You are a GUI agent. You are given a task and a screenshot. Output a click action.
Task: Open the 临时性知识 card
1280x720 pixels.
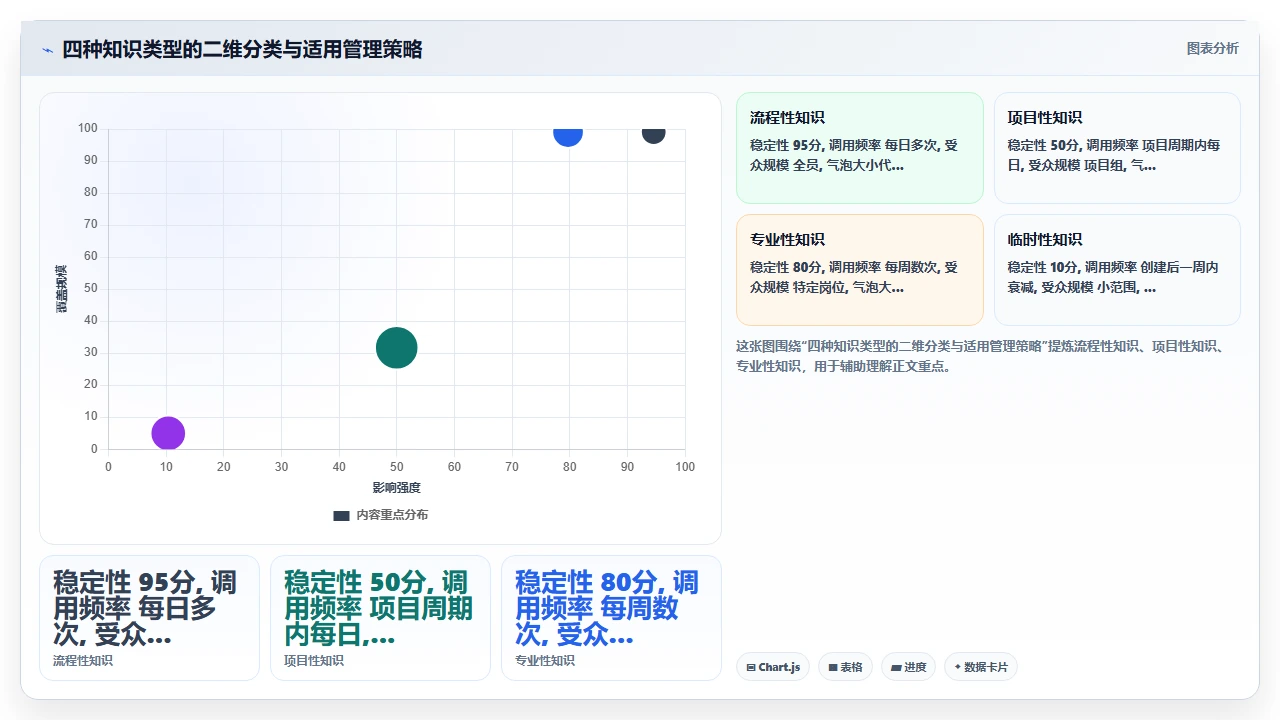[1117, 270]
